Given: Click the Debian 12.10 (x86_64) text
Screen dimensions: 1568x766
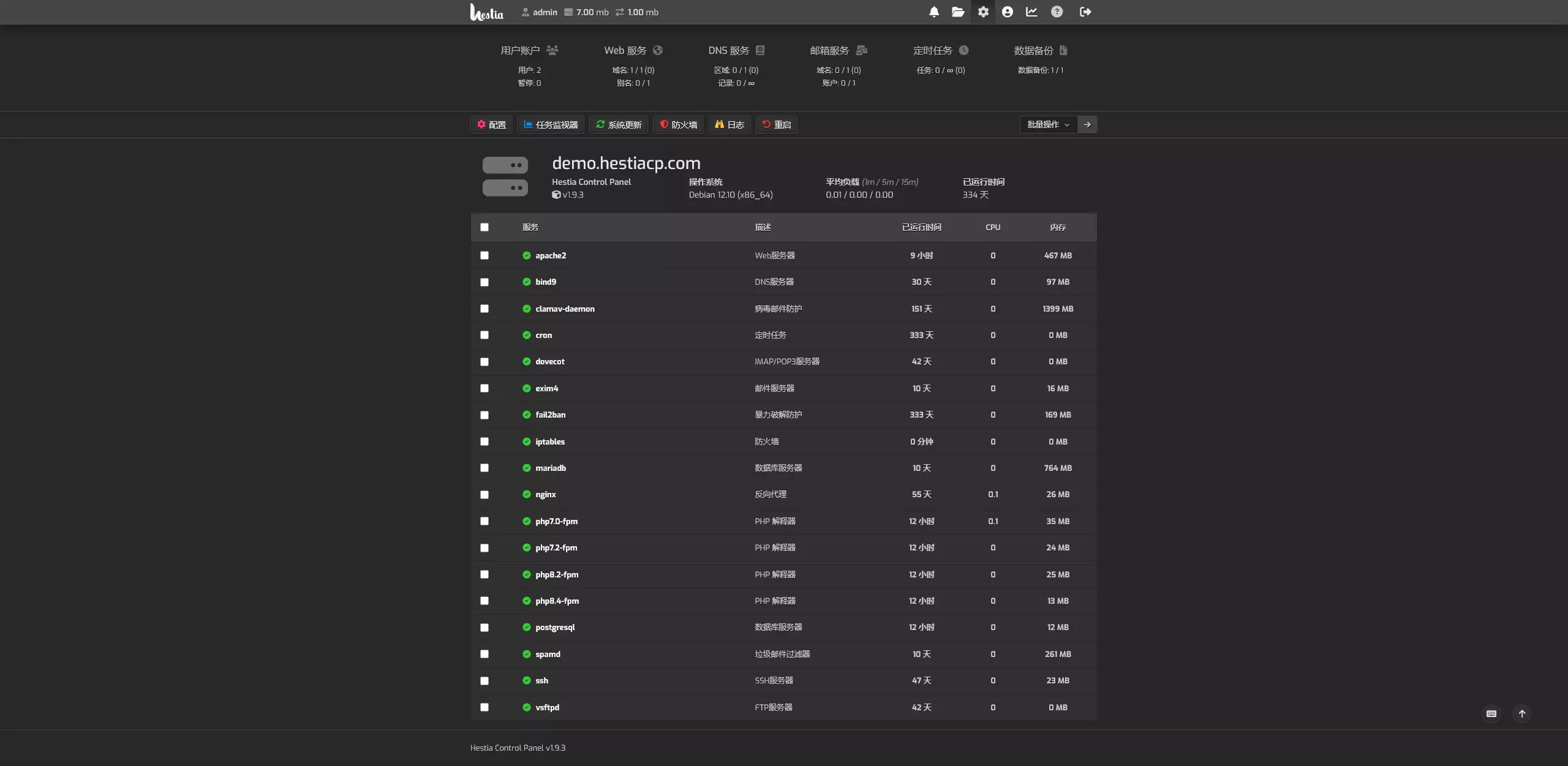Looking at the screenshot, I should click(x=731, y=195).
